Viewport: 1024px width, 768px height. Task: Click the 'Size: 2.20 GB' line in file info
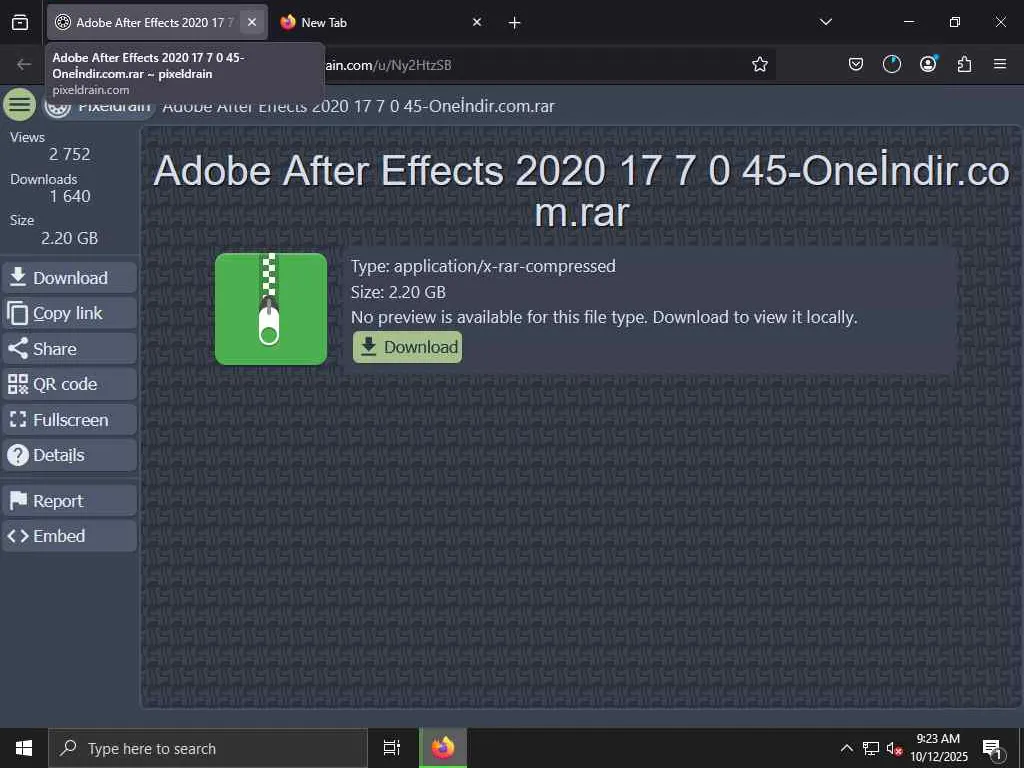398,292
